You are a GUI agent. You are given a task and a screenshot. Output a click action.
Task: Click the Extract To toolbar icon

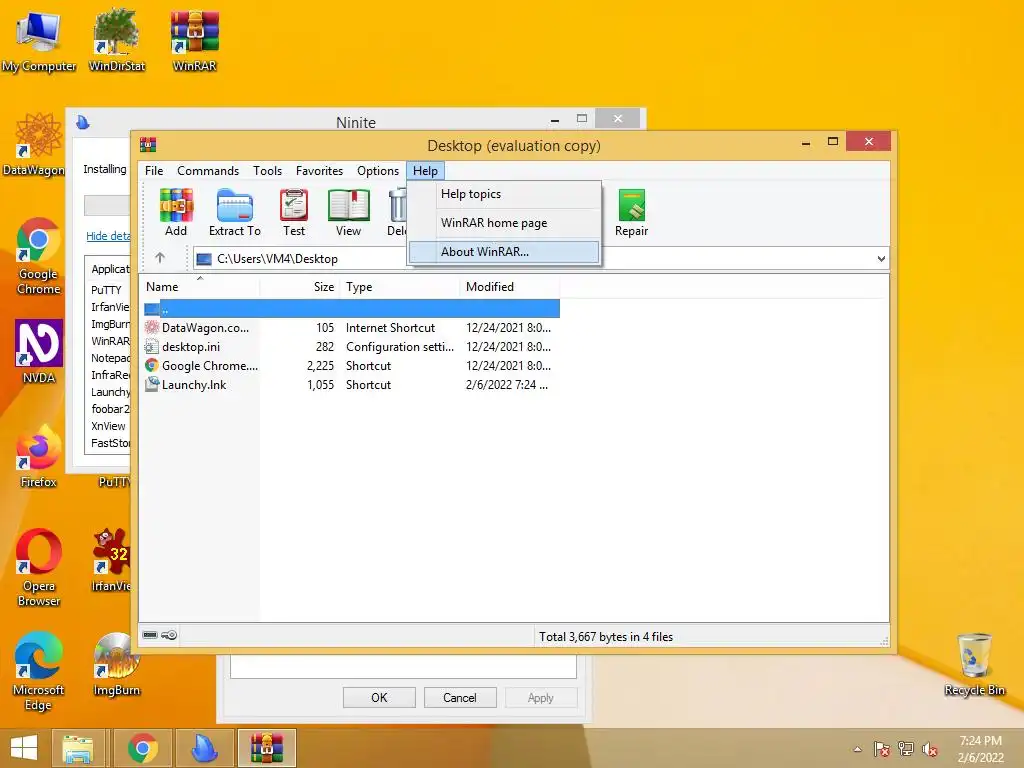234,212
